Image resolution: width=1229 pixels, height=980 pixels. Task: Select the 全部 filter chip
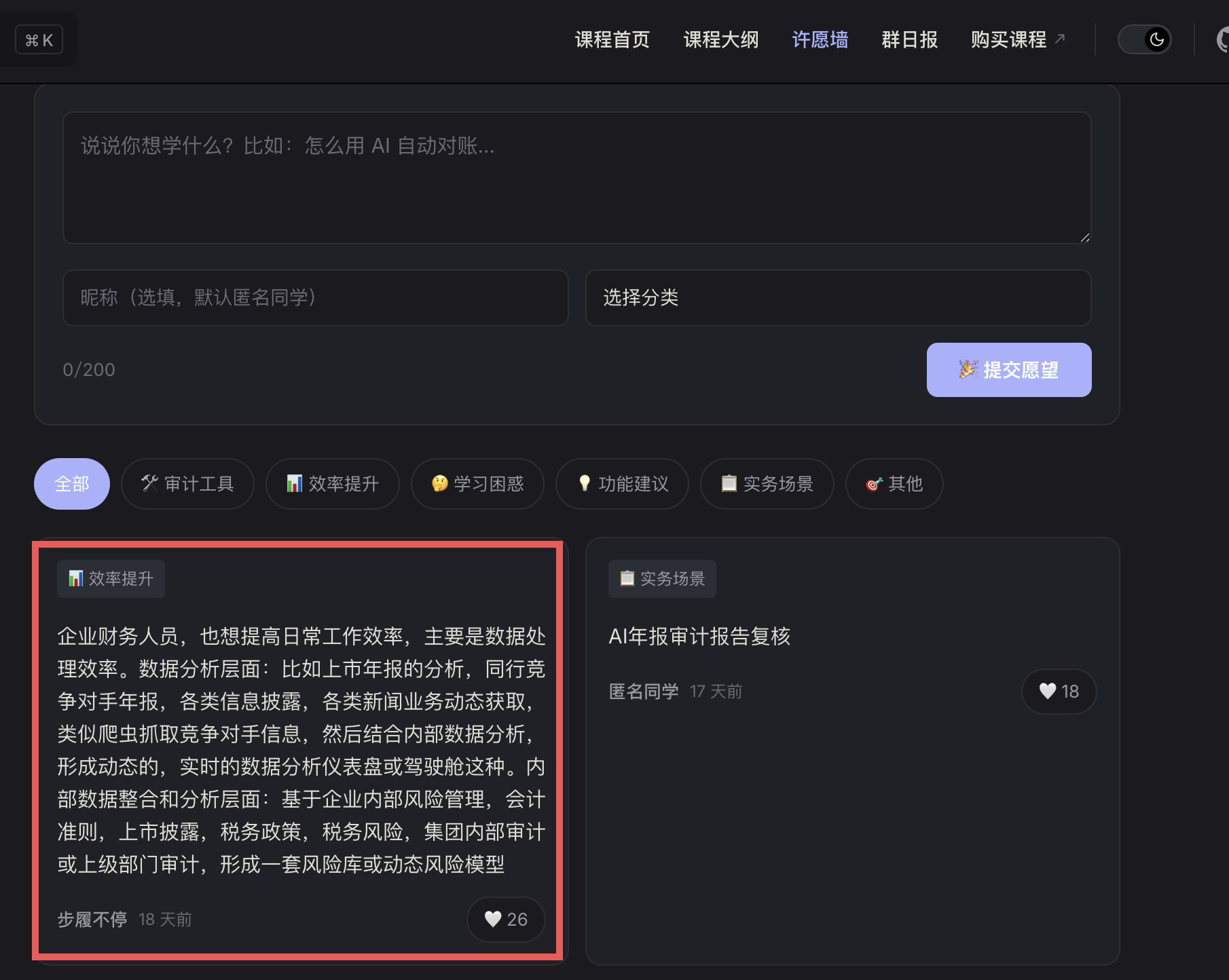[x=72, y=484]
